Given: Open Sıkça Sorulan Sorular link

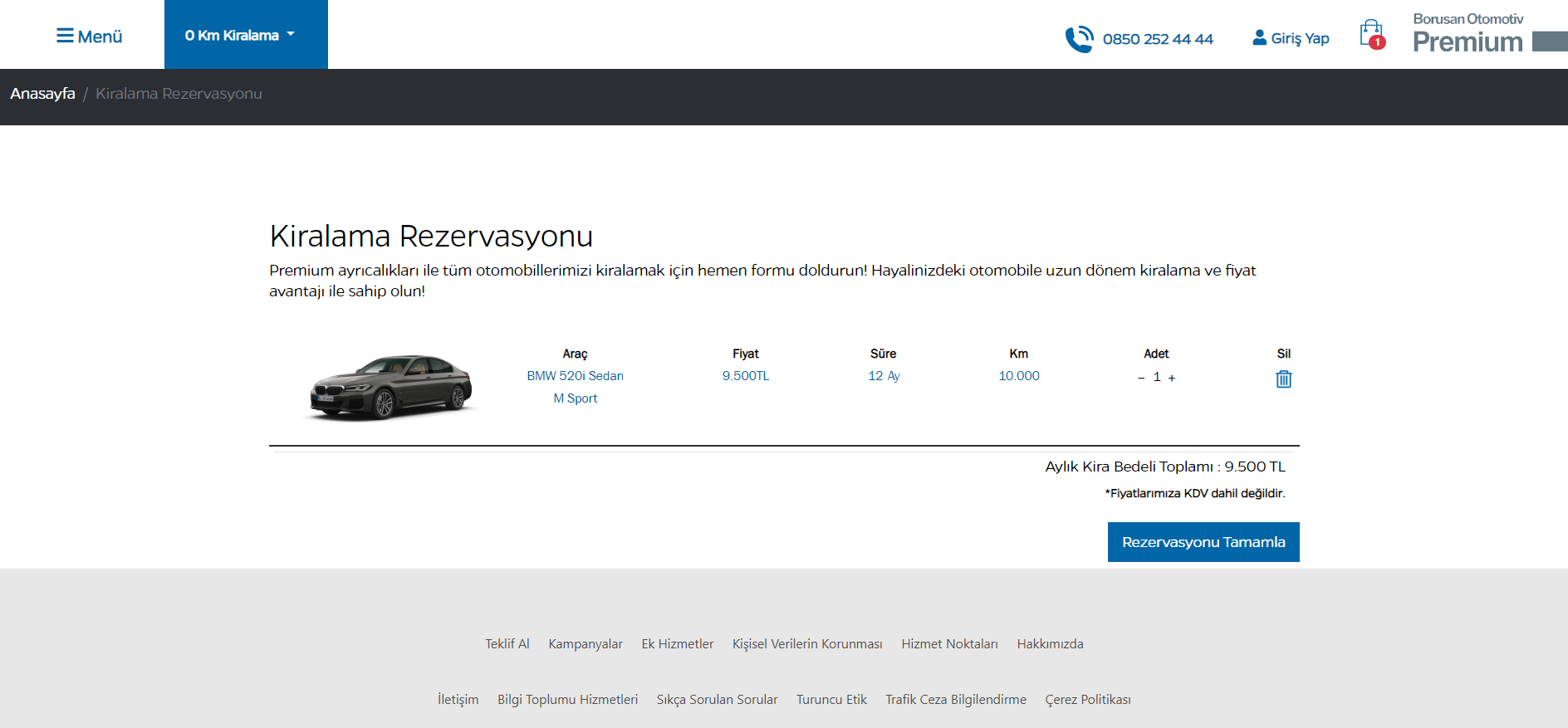Looking at the screenshot, I should coord(718,700).
